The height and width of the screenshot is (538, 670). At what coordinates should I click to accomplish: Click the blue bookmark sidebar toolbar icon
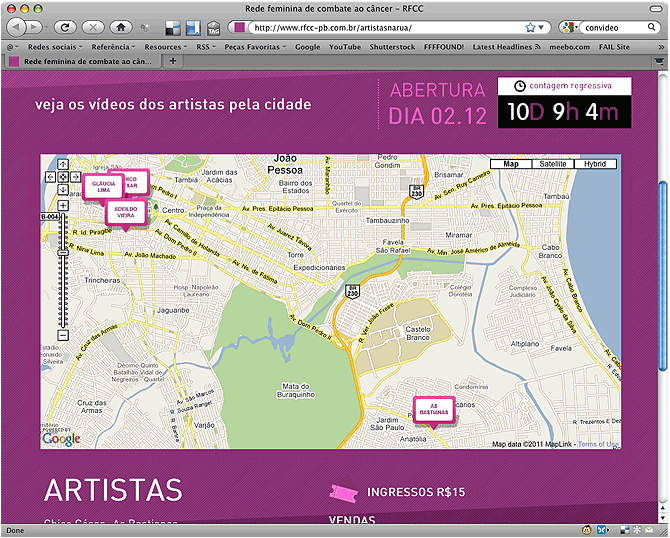pyautogui.click(x=193, y=28)
